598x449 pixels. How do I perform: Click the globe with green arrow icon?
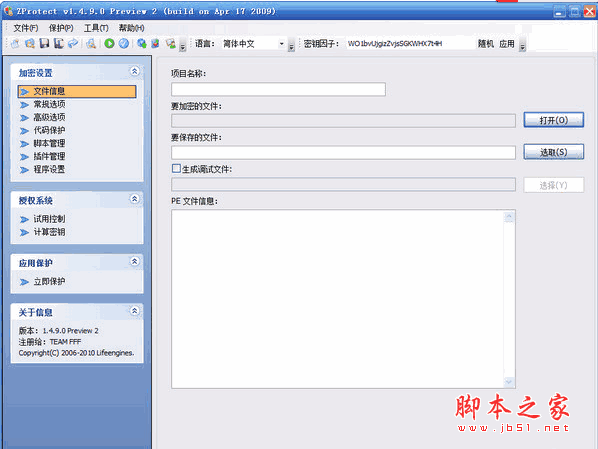142,43
